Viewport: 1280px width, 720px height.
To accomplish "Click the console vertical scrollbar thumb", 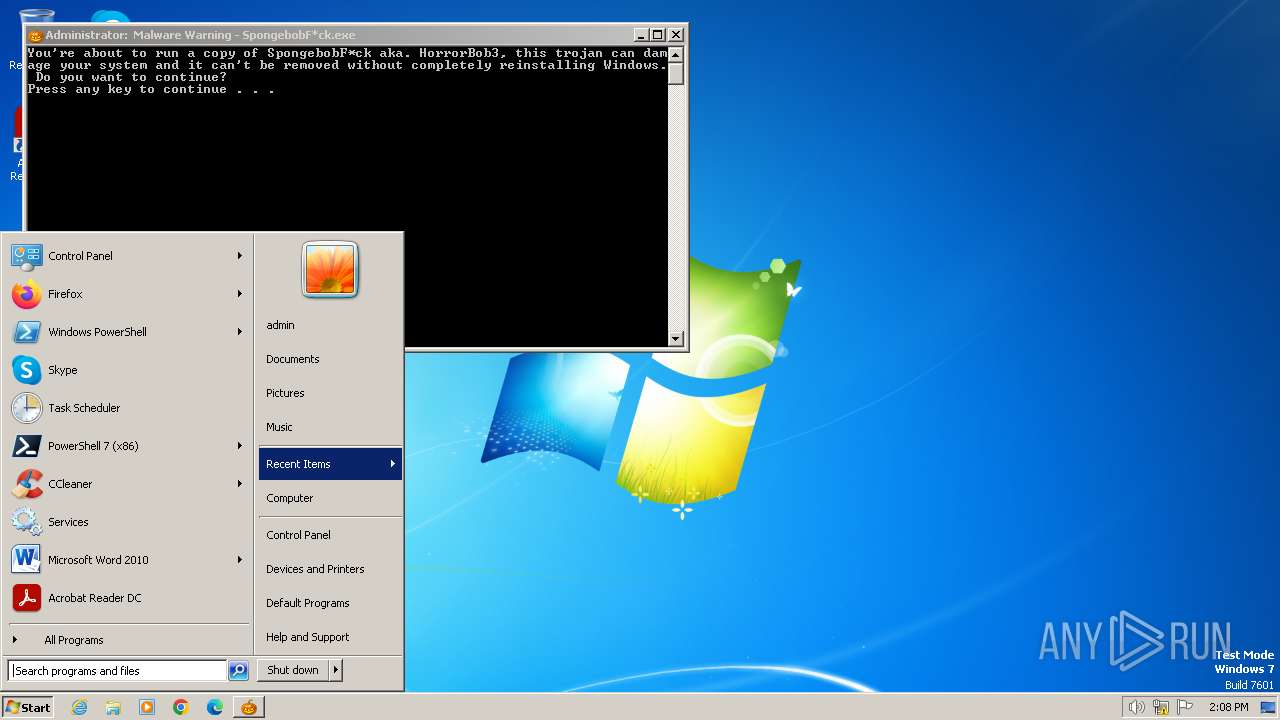I will pos(676,73).
